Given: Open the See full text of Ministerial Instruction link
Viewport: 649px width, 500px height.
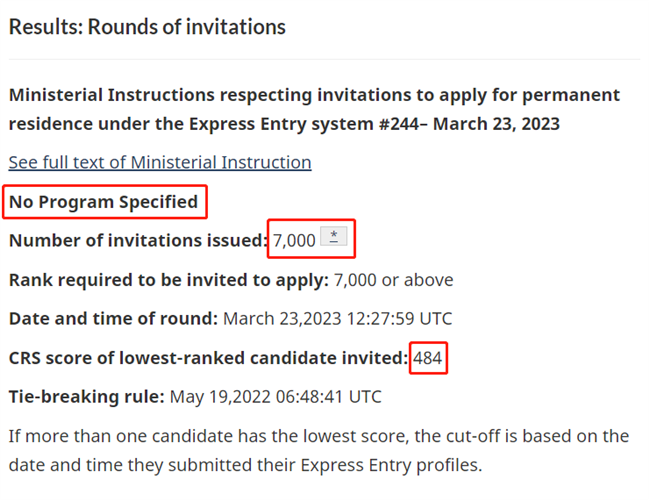Looking at the screenshot, I should [x=160, y=162].
